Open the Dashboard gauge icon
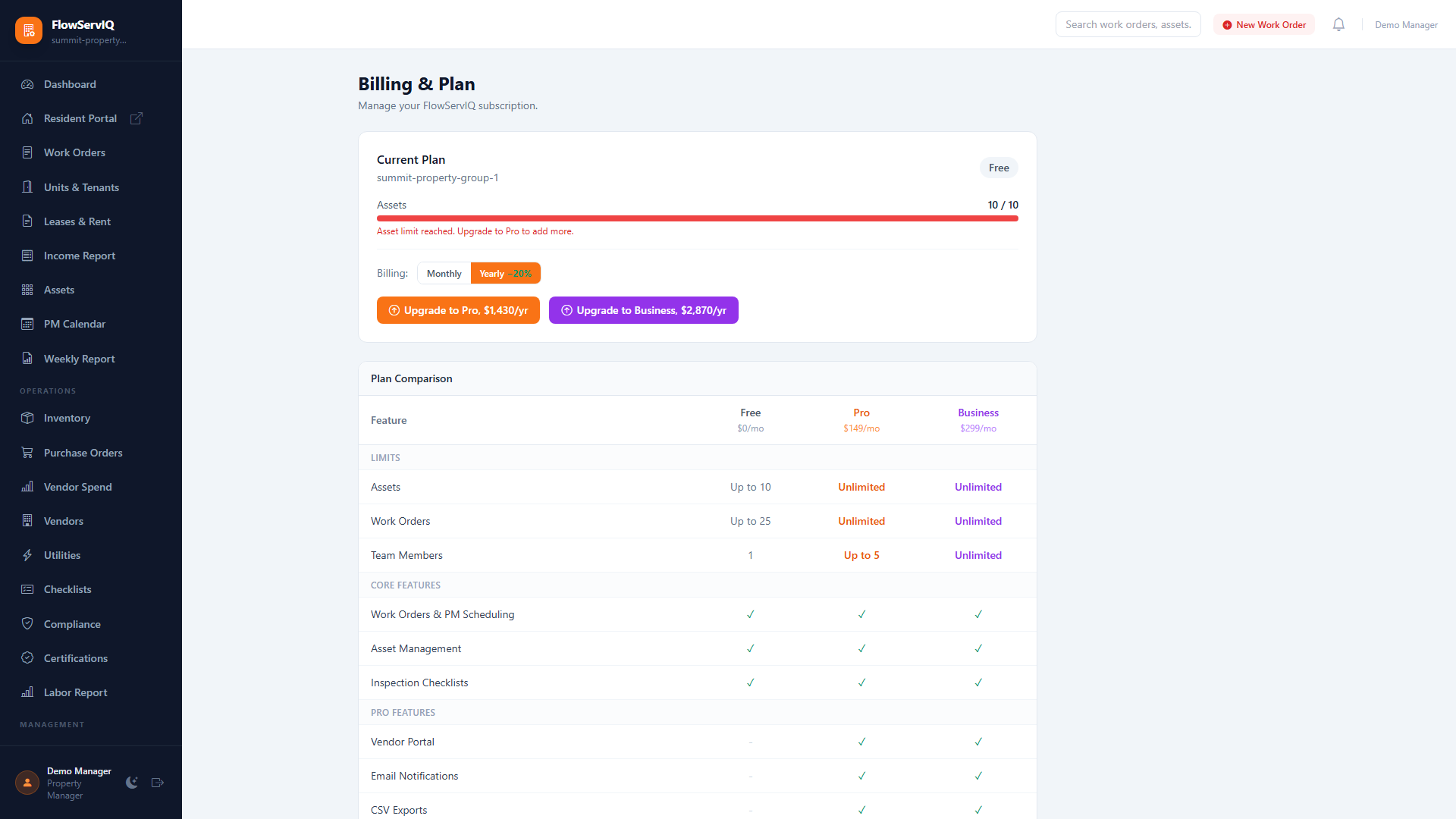The width and height of the screenshot is (1456, 819). pyautogui.click(x=27, y=84)
